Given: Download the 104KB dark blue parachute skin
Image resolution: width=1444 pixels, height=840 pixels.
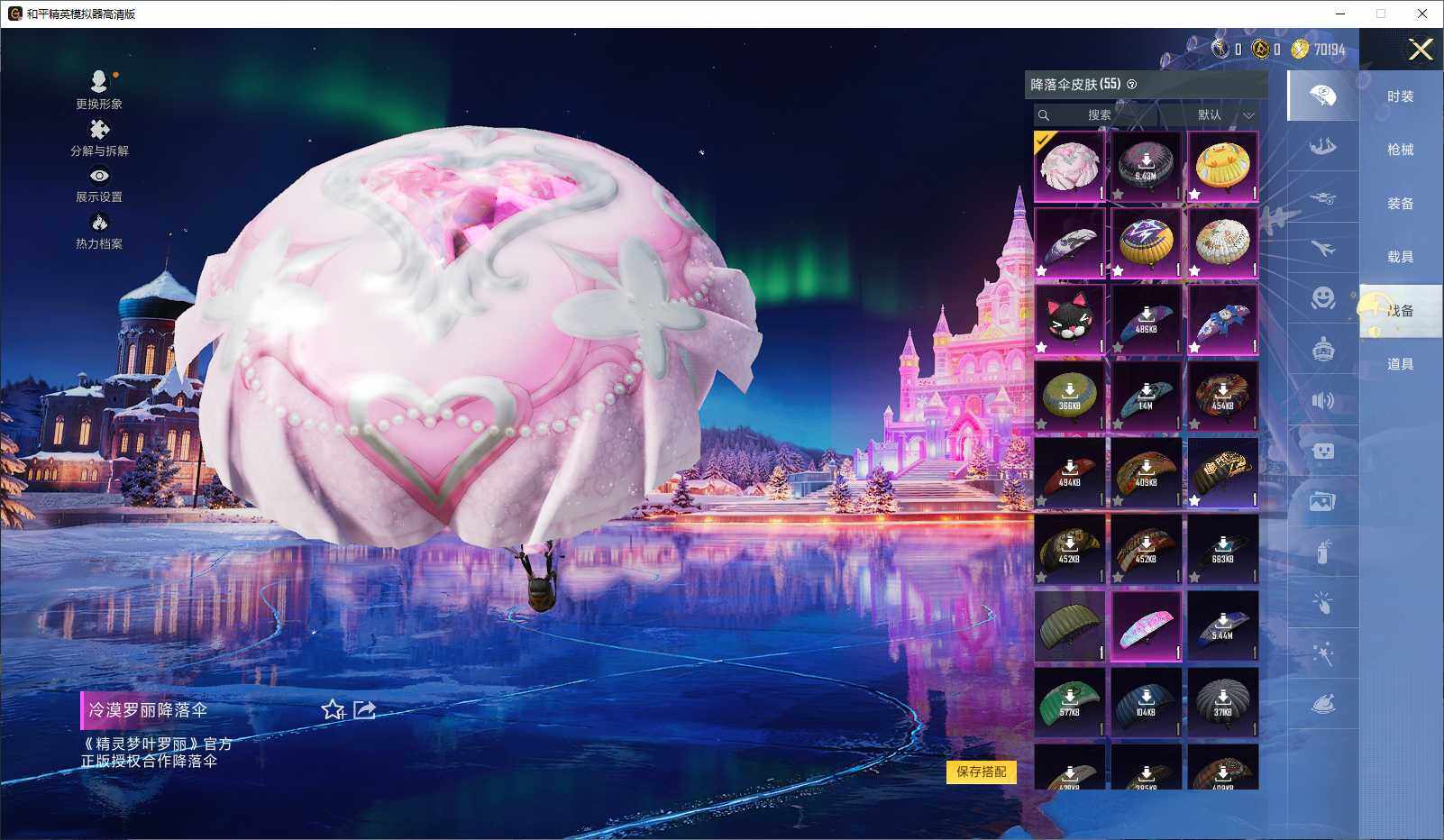Looking at the screenshot, I should (x=1147, y=703).
